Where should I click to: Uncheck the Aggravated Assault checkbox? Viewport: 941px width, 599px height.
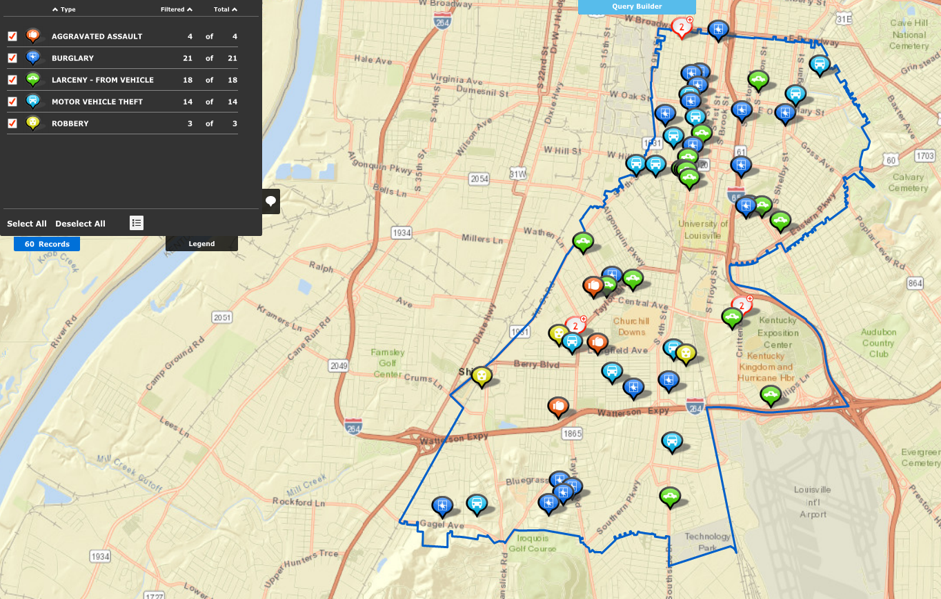(x=12, y=36)
